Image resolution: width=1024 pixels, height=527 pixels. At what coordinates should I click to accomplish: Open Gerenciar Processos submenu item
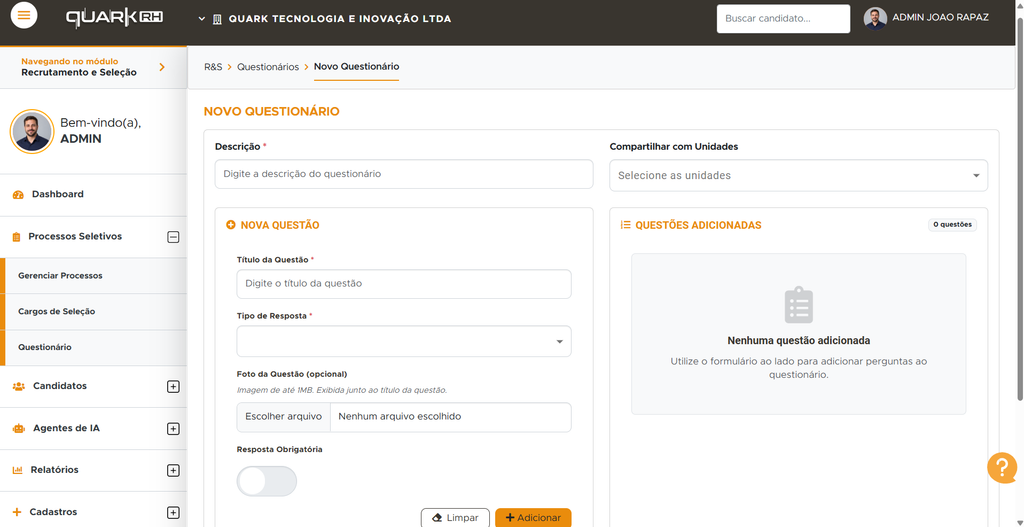[95, 276]
